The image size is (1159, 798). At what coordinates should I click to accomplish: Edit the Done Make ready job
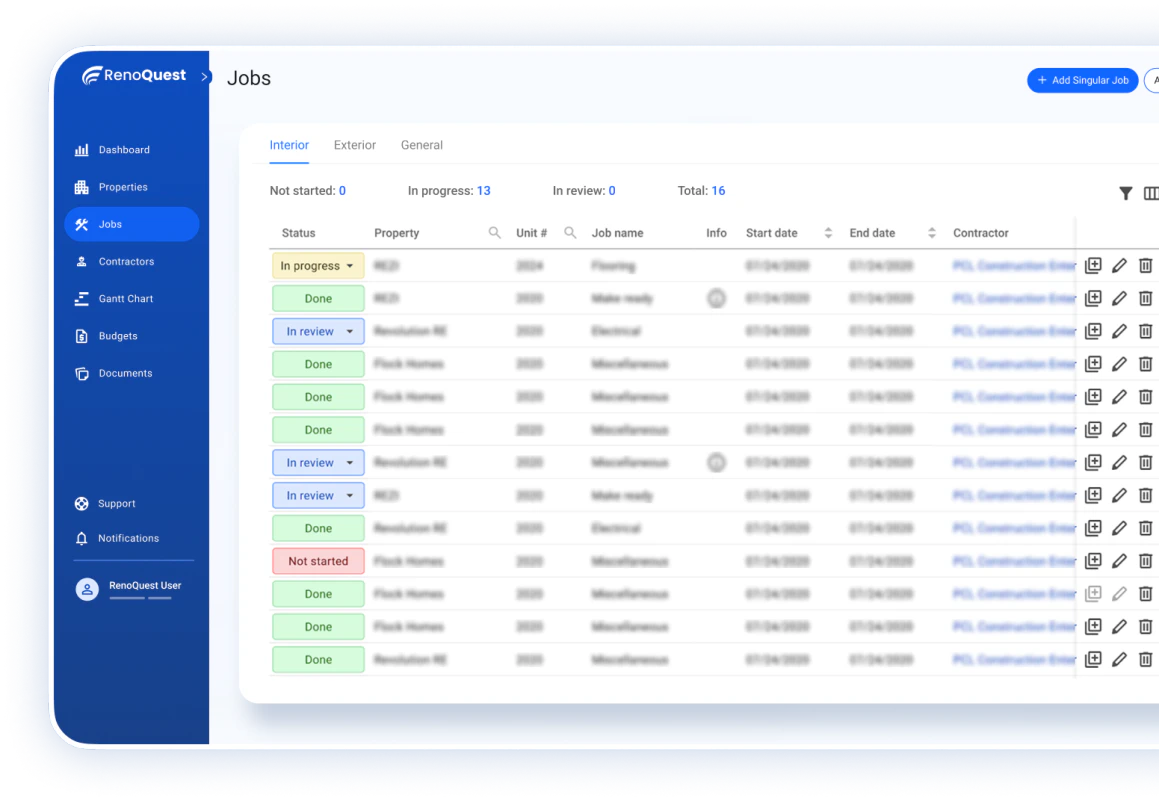(x=1119, y=299)
